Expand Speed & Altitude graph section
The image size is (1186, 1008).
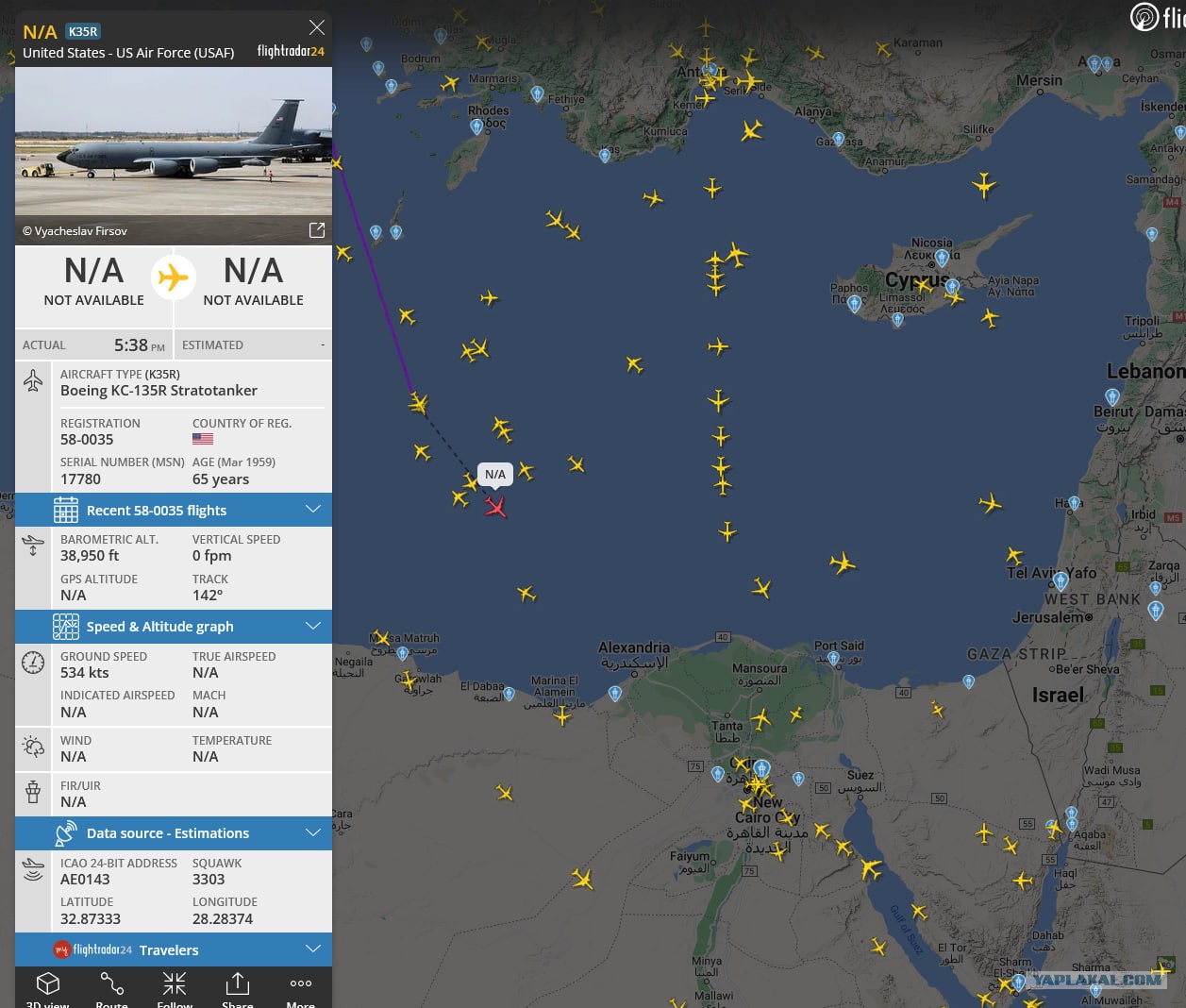(x=174, y=627)
